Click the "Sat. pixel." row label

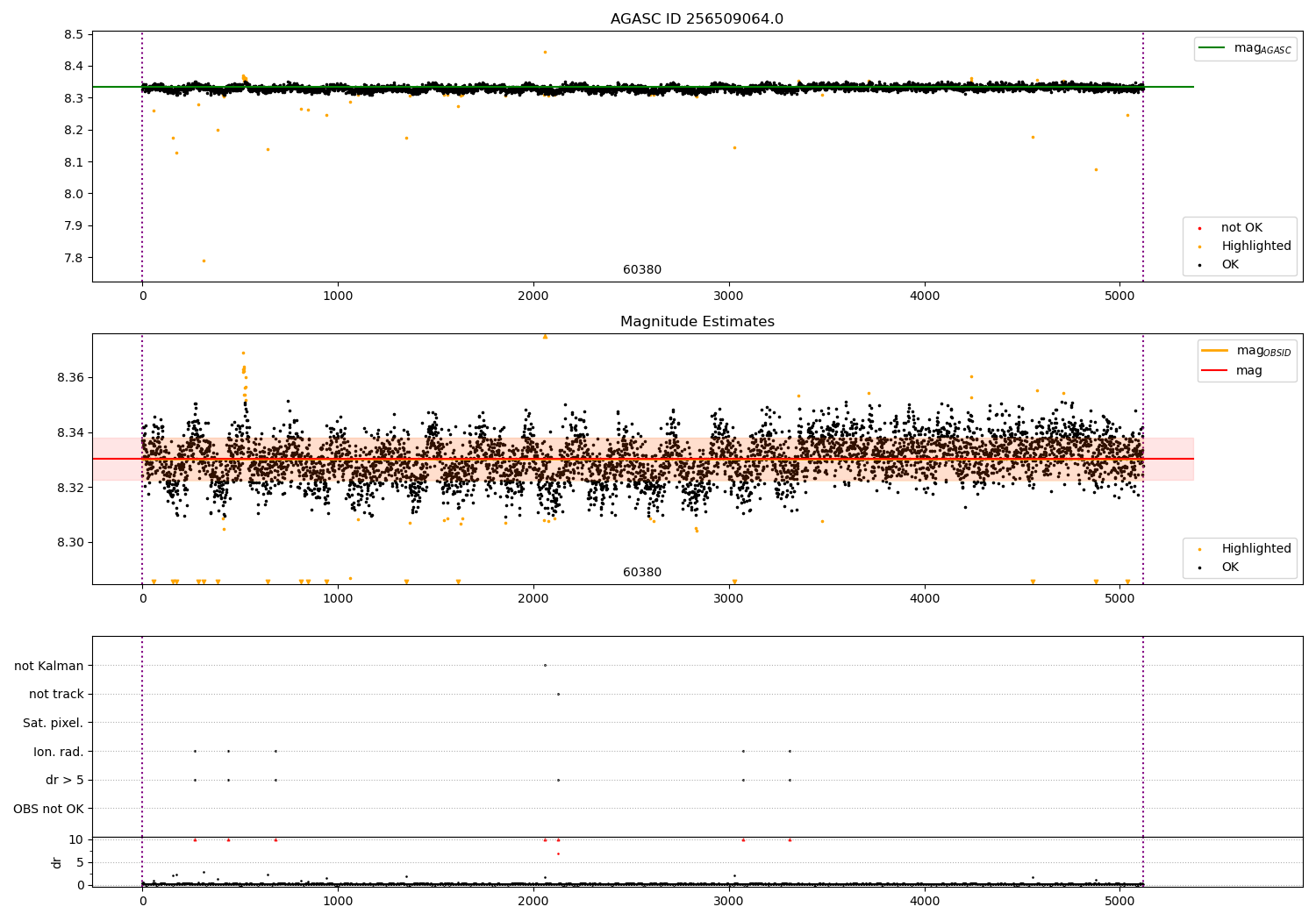(x=54, y=724)
